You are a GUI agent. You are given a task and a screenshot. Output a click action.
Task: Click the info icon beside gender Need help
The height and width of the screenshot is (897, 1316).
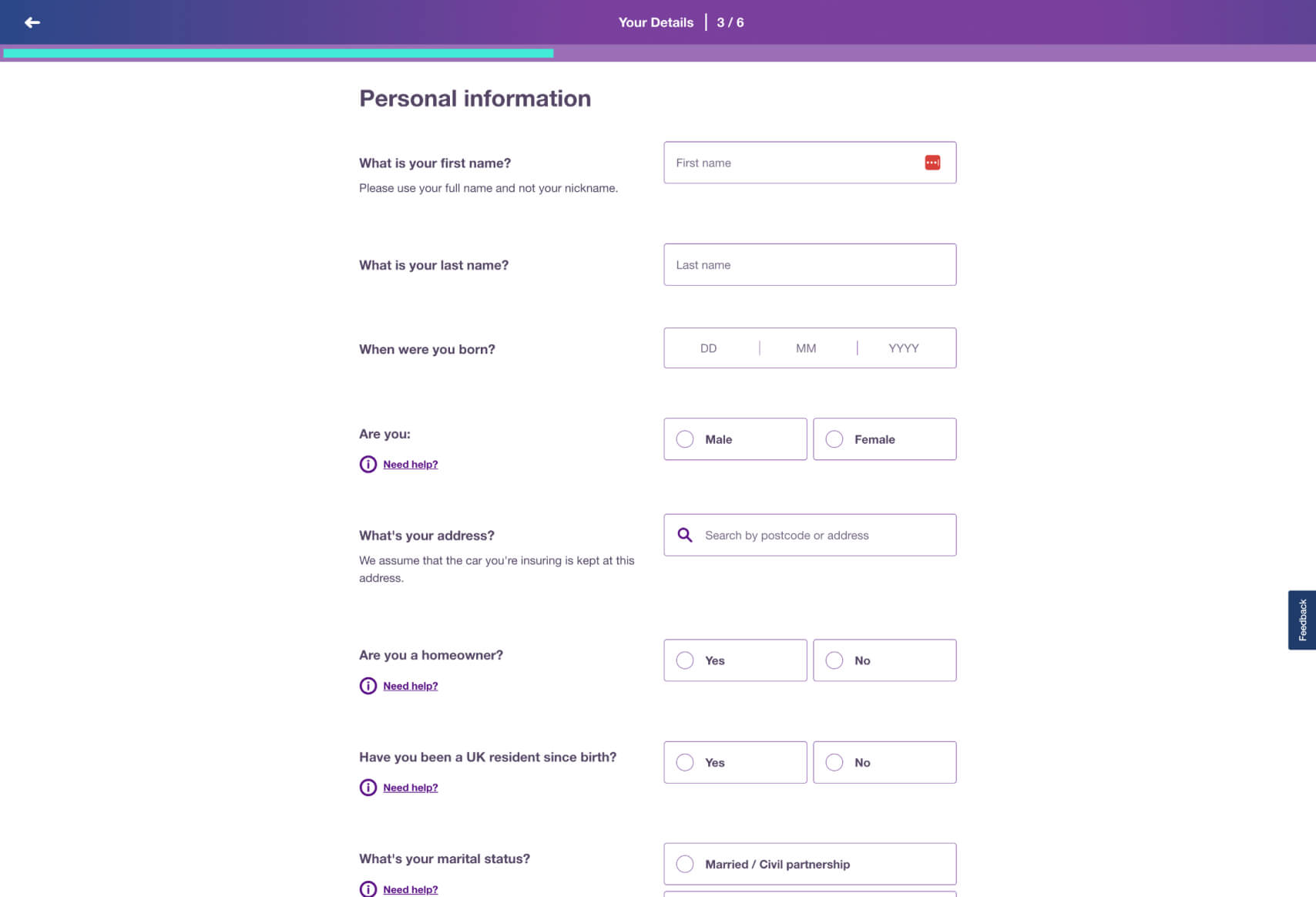pos(368,464)
